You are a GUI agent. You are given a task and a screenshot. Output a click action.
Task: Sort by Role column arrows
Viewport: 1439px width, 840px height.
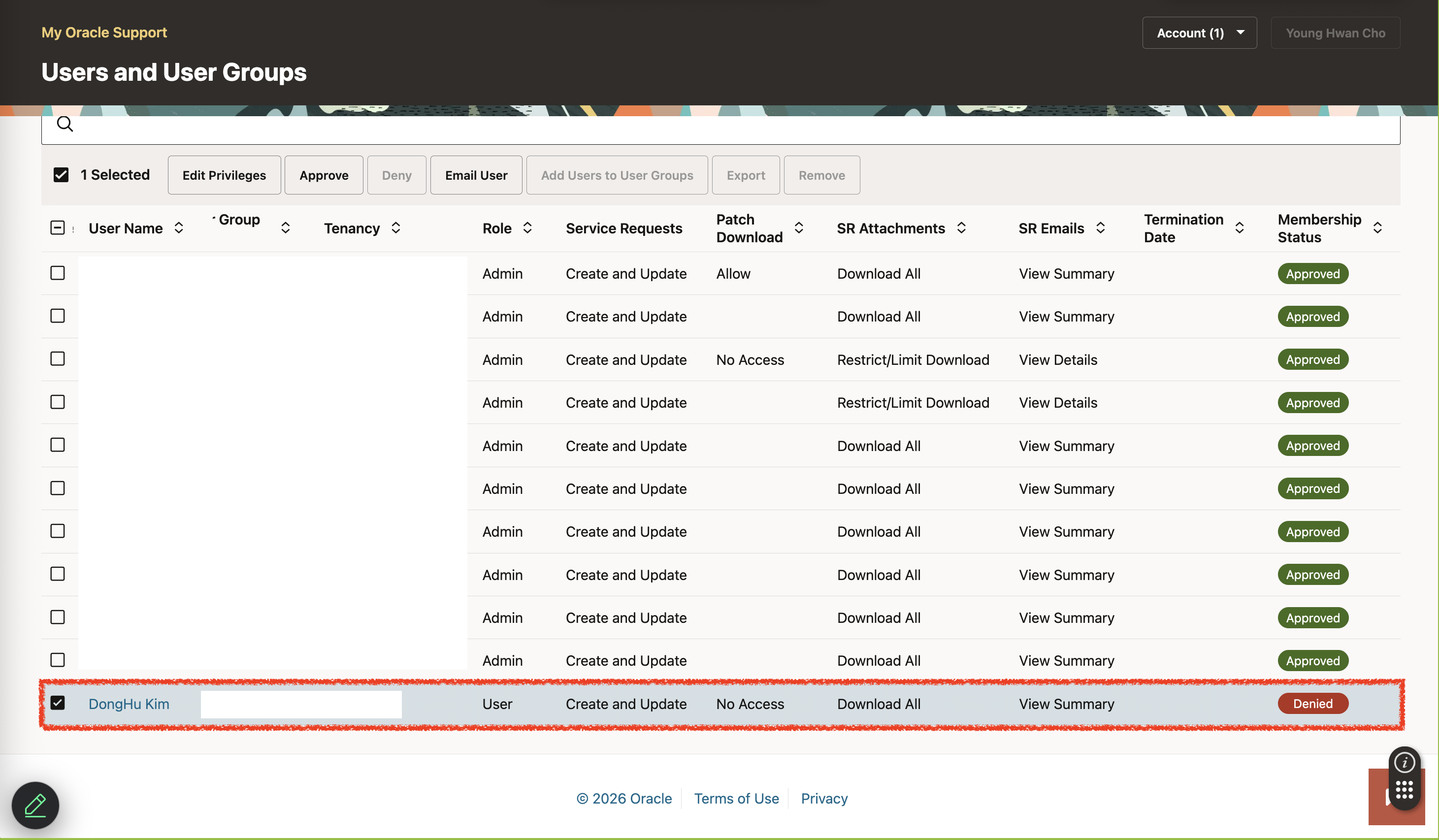click(x=527, y=228)
